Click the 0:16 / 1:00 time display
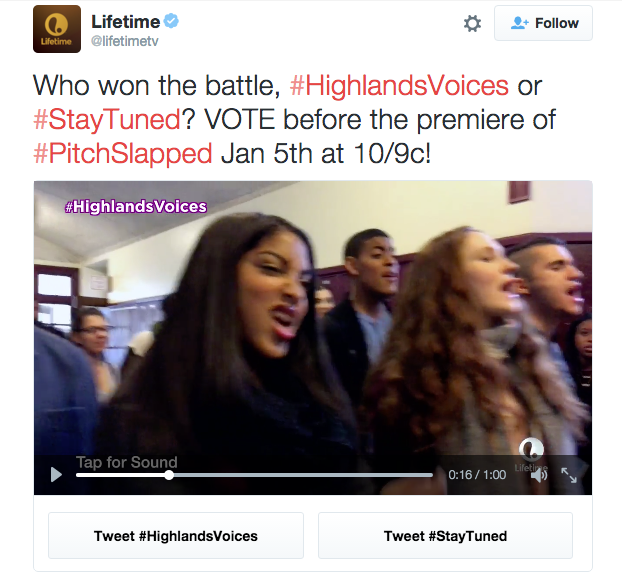The width and height of the screenshot is (622, 582). [477, 475]
